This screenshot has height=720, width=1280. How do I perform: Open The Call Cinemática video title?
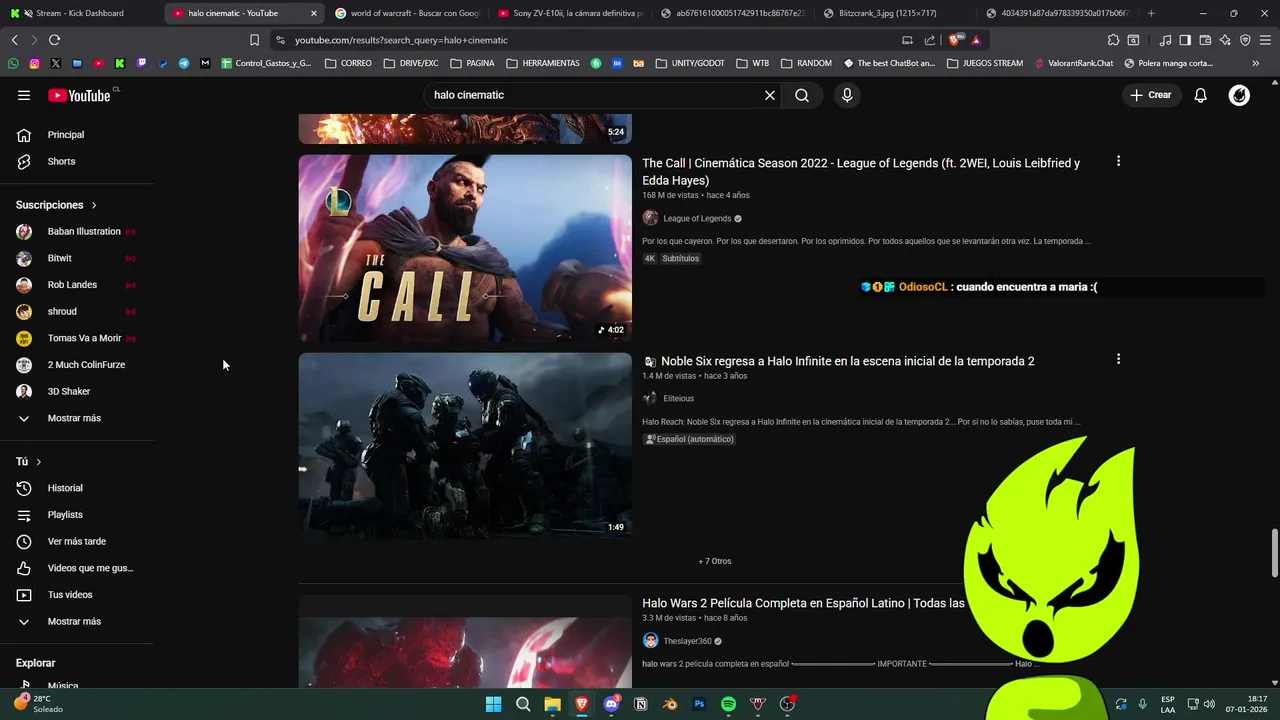861,172
